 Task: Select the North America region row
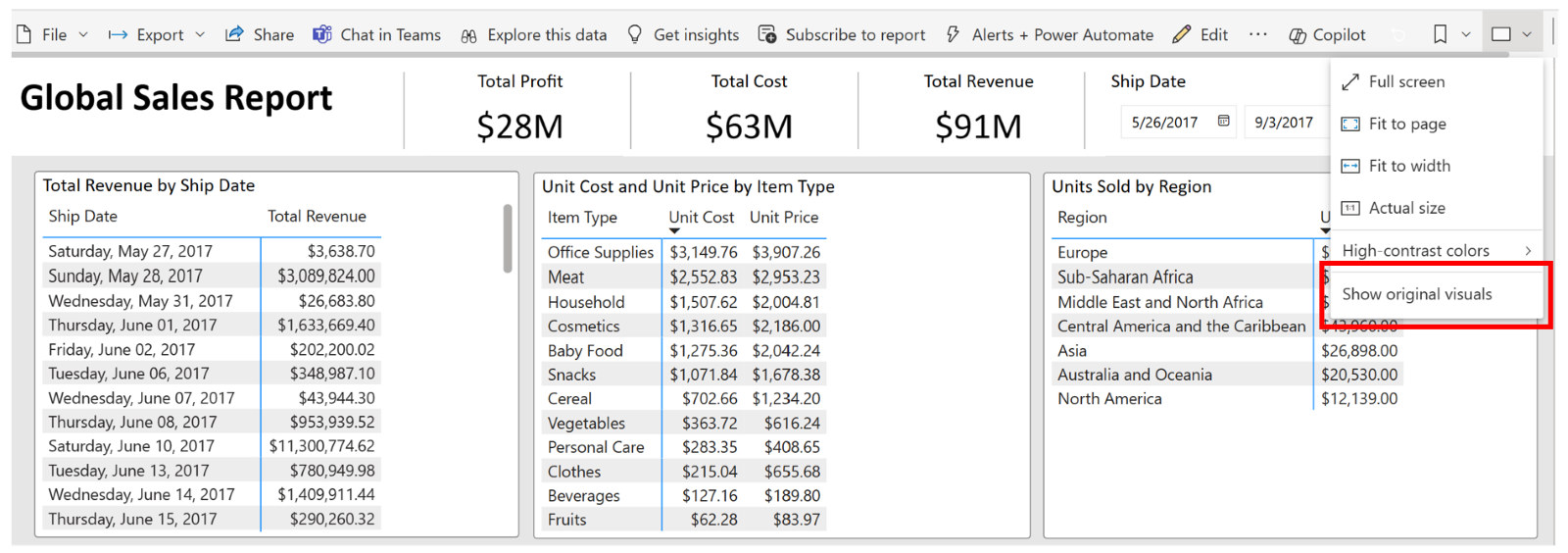[1227, 398]
